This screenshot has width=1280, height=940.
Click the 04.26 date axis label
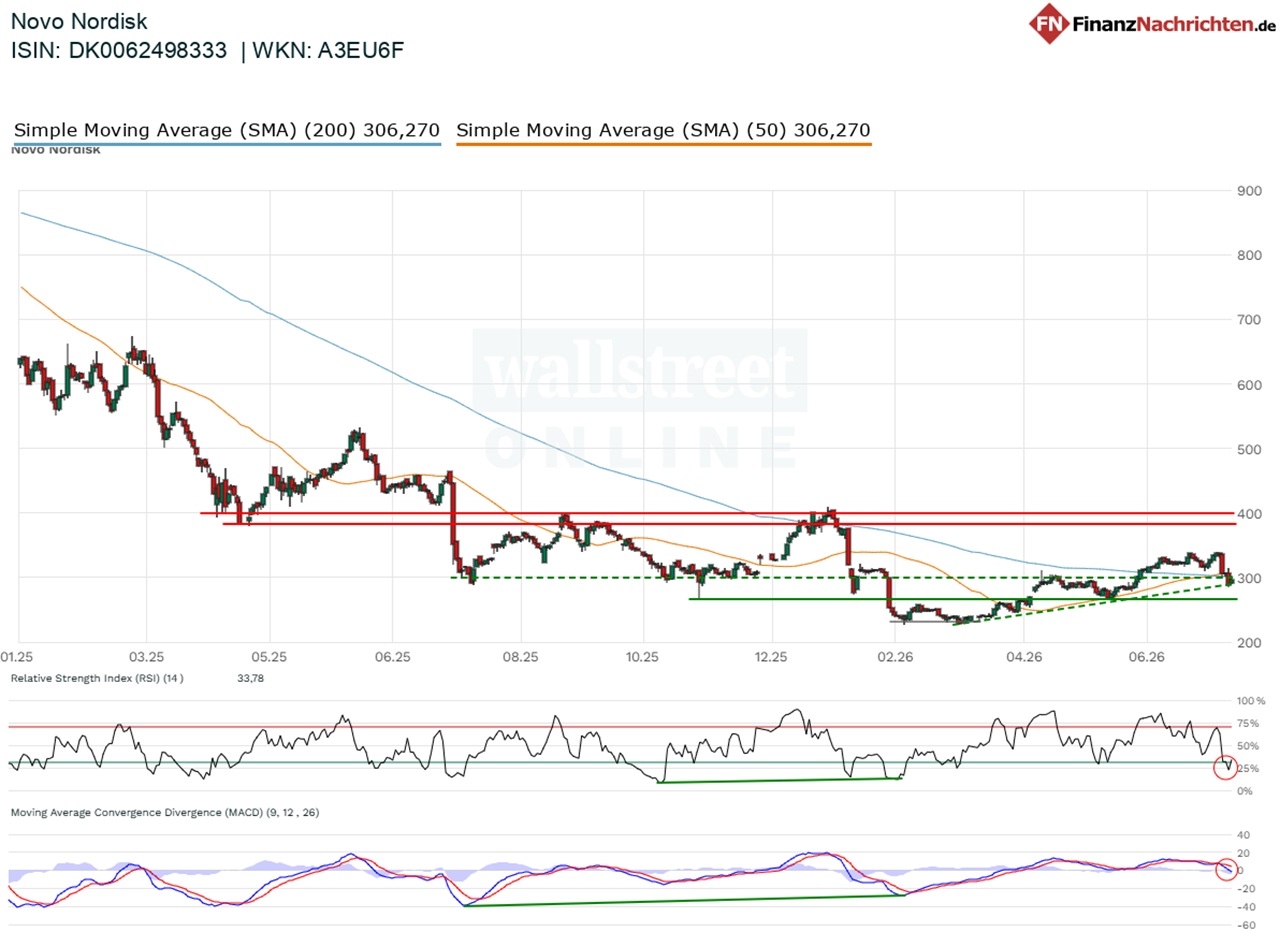[x=1022, y=657]
